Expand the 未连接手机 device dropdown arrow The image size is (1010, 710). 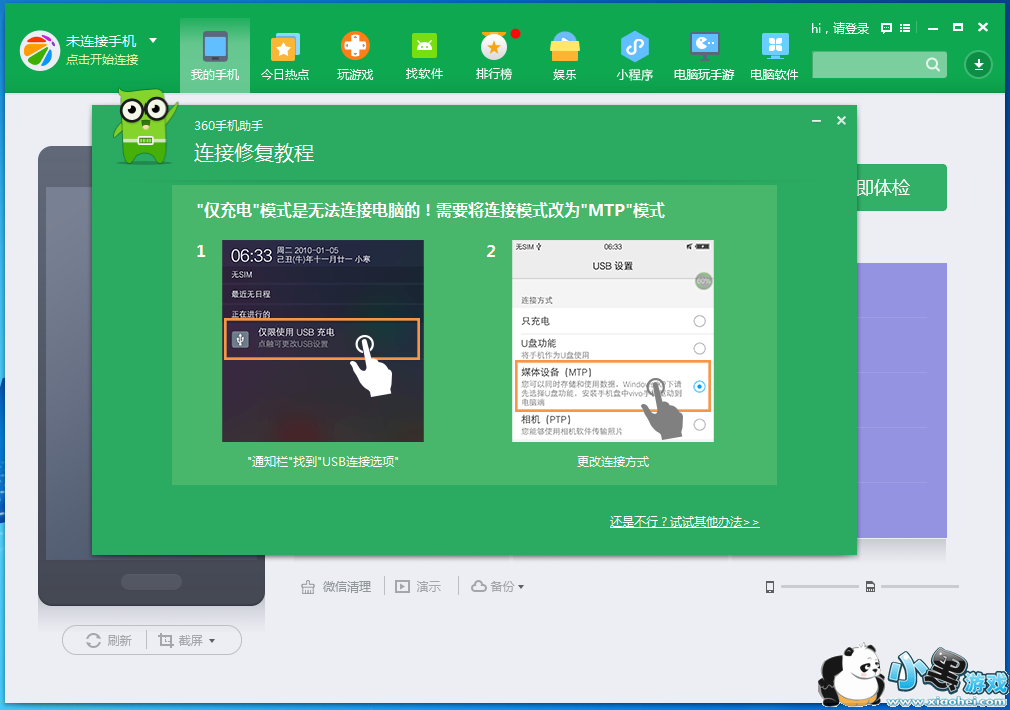[153, 41]
